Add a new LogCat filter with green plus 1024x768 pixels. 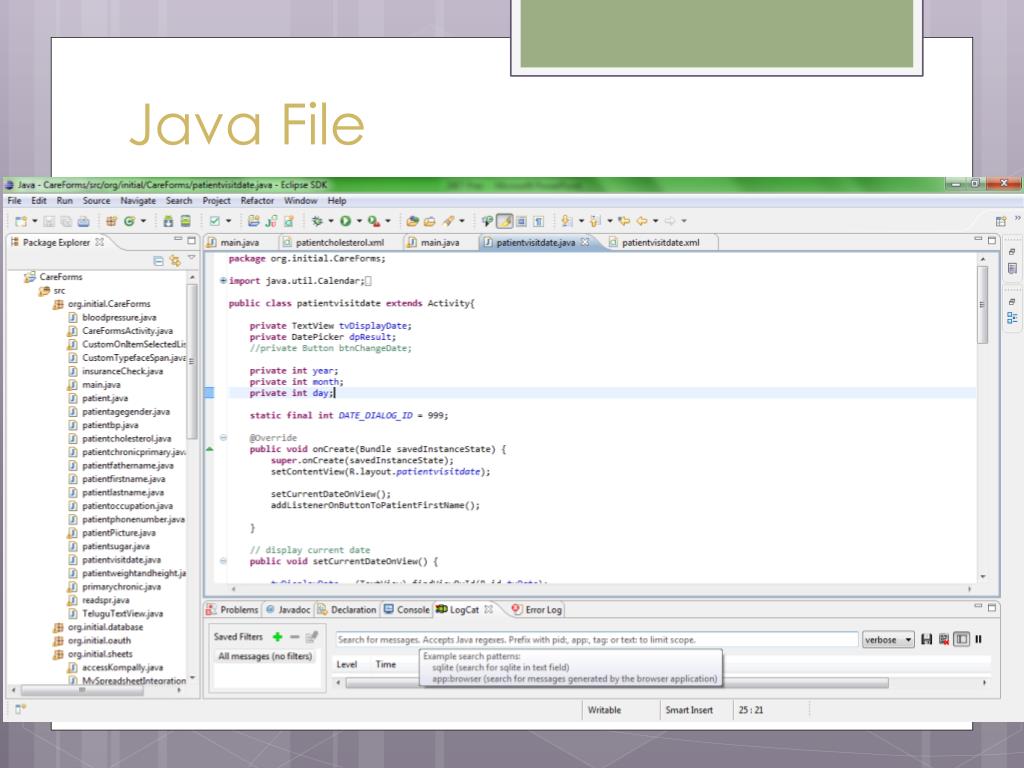[x=277, y=638]
